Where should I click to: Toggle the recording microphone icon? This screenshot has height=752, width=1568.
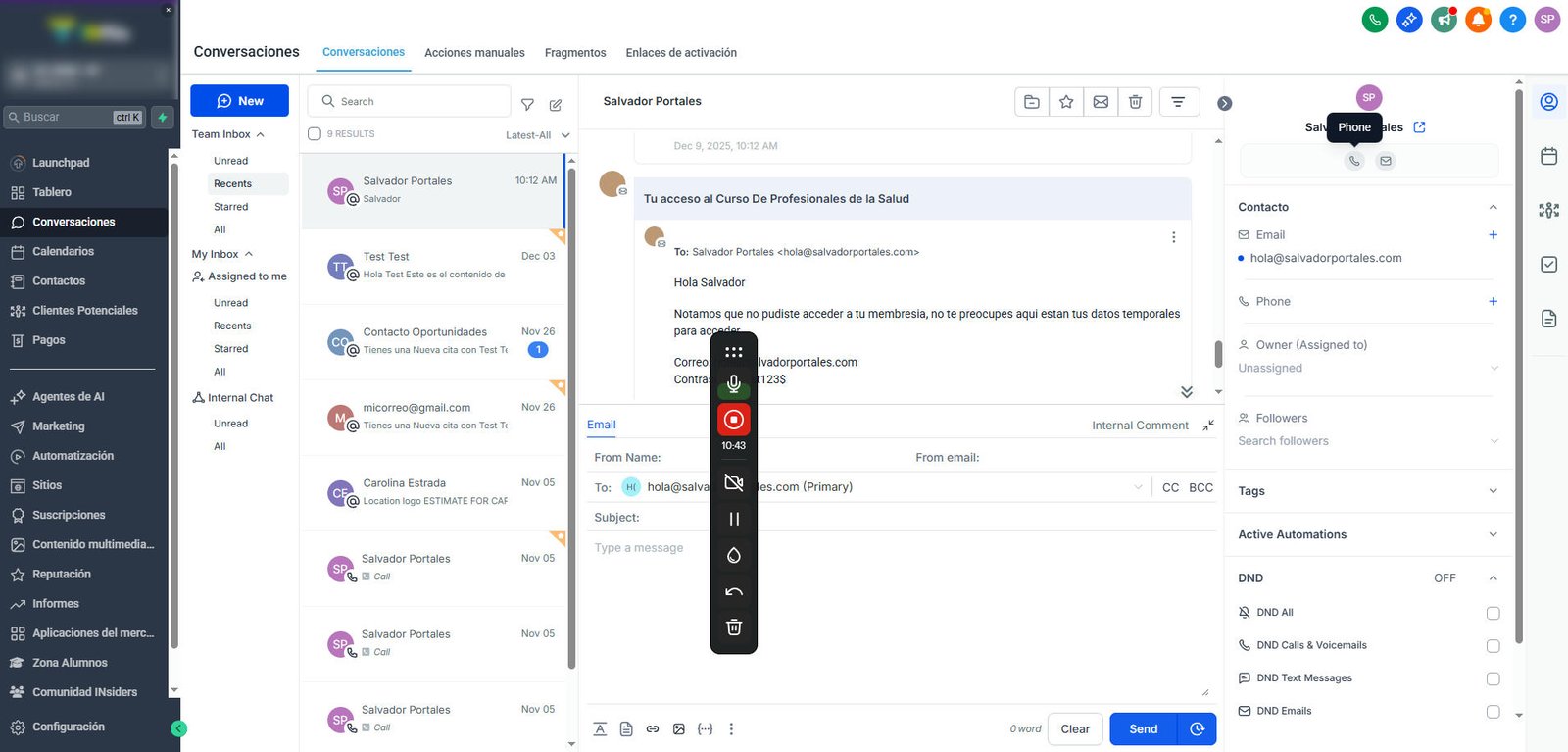click(734, 383)
